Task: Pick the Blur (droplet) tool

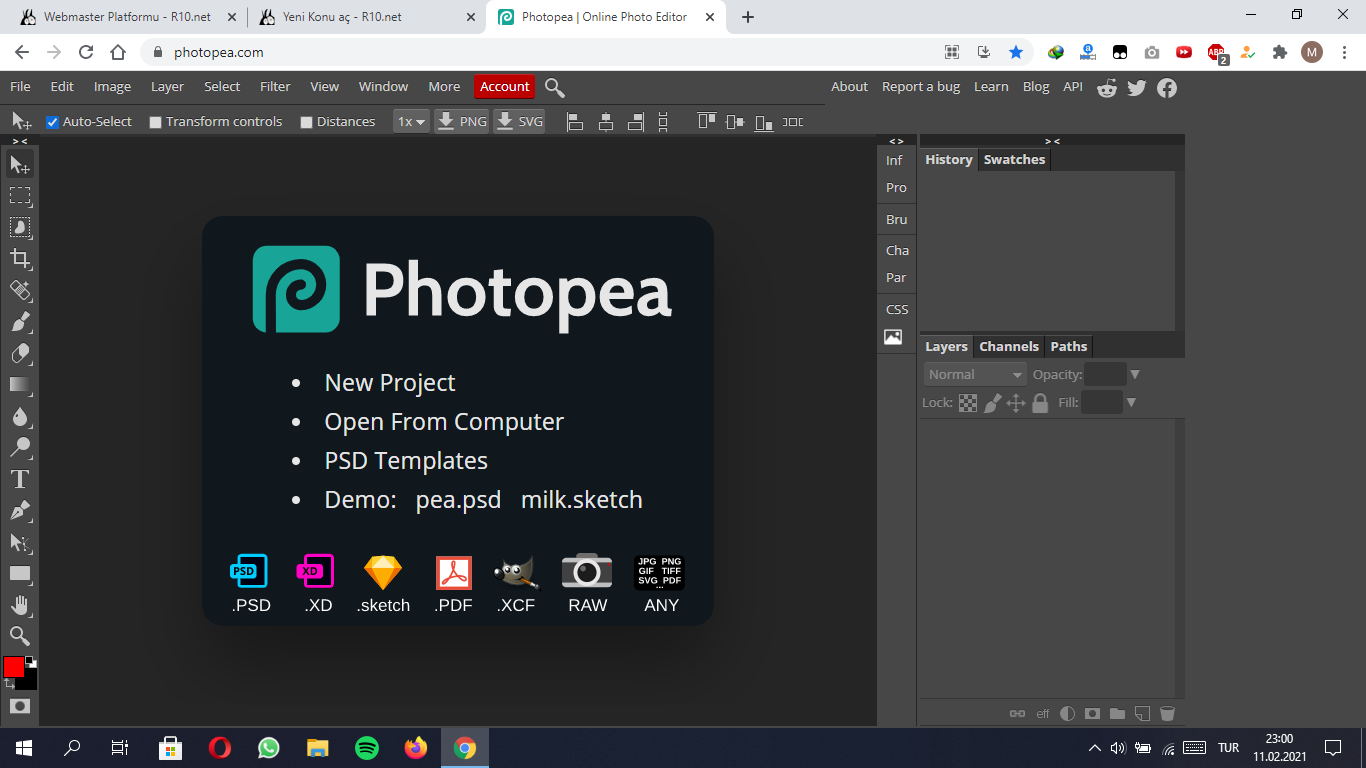Action: pos(20,416)
